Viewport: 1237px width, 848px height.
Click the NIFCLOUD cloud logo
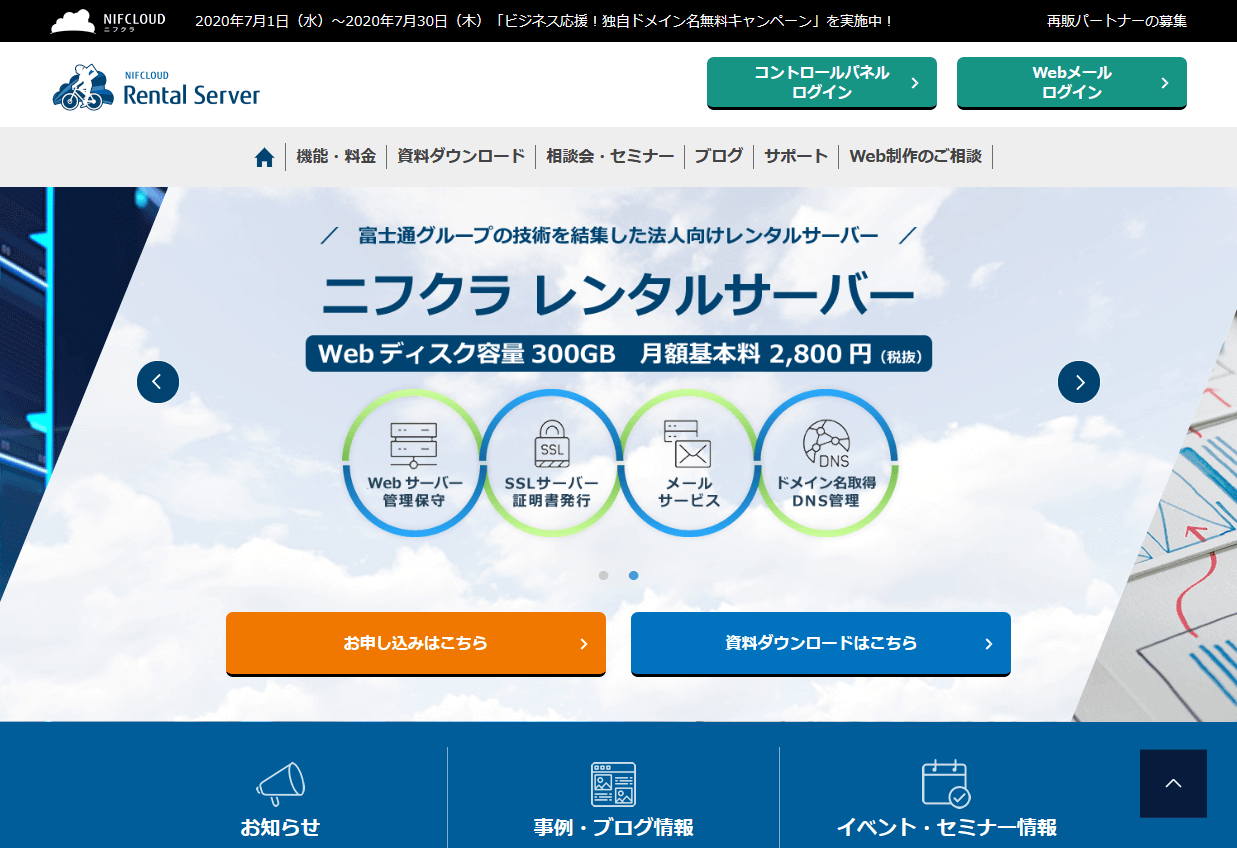[108, 21]
